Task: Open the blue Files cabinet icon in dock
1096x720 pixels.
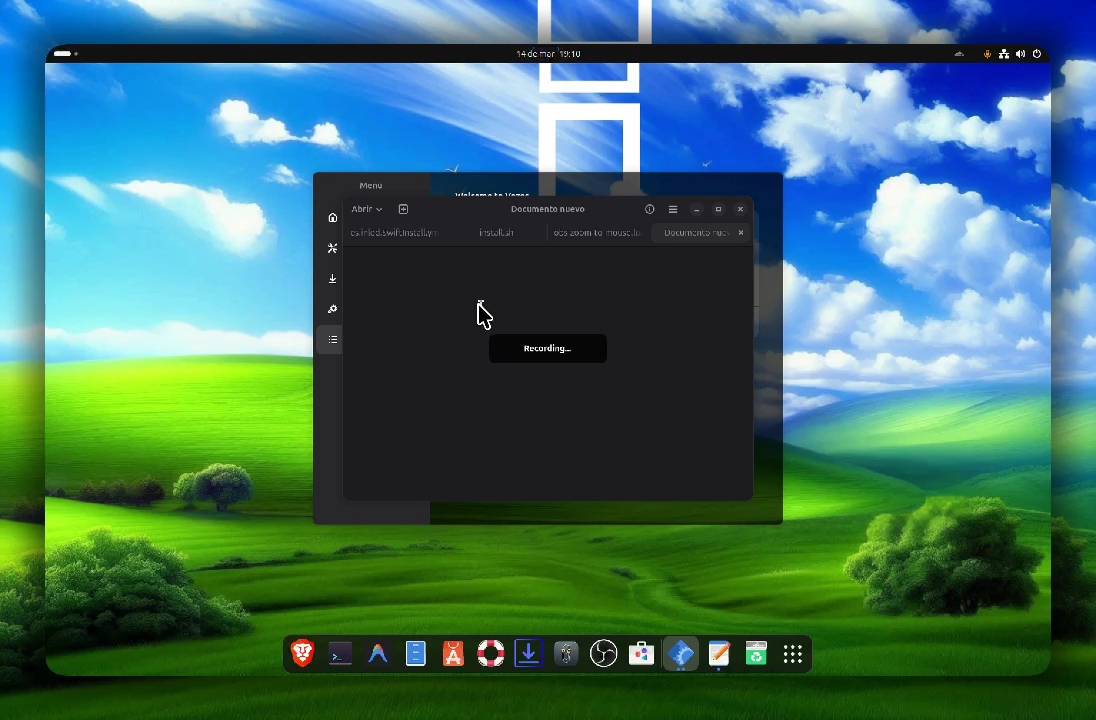Action: [416, 654]
